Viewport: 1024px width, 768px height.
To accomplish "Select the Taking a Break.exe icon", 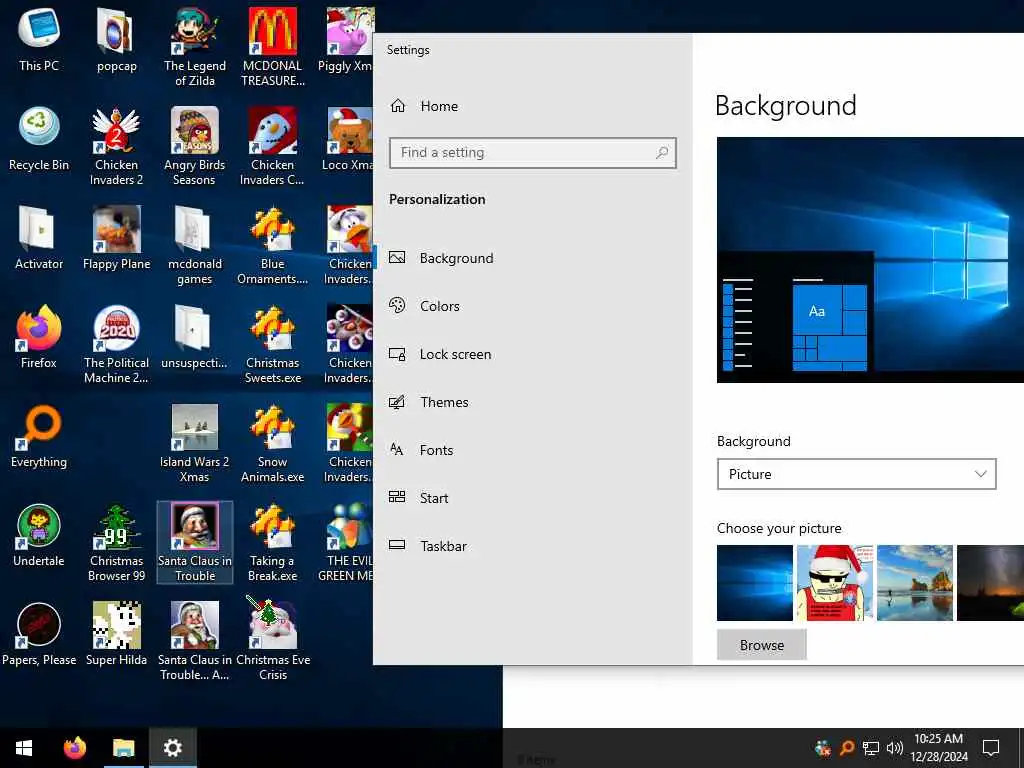I will coord(273,542).
